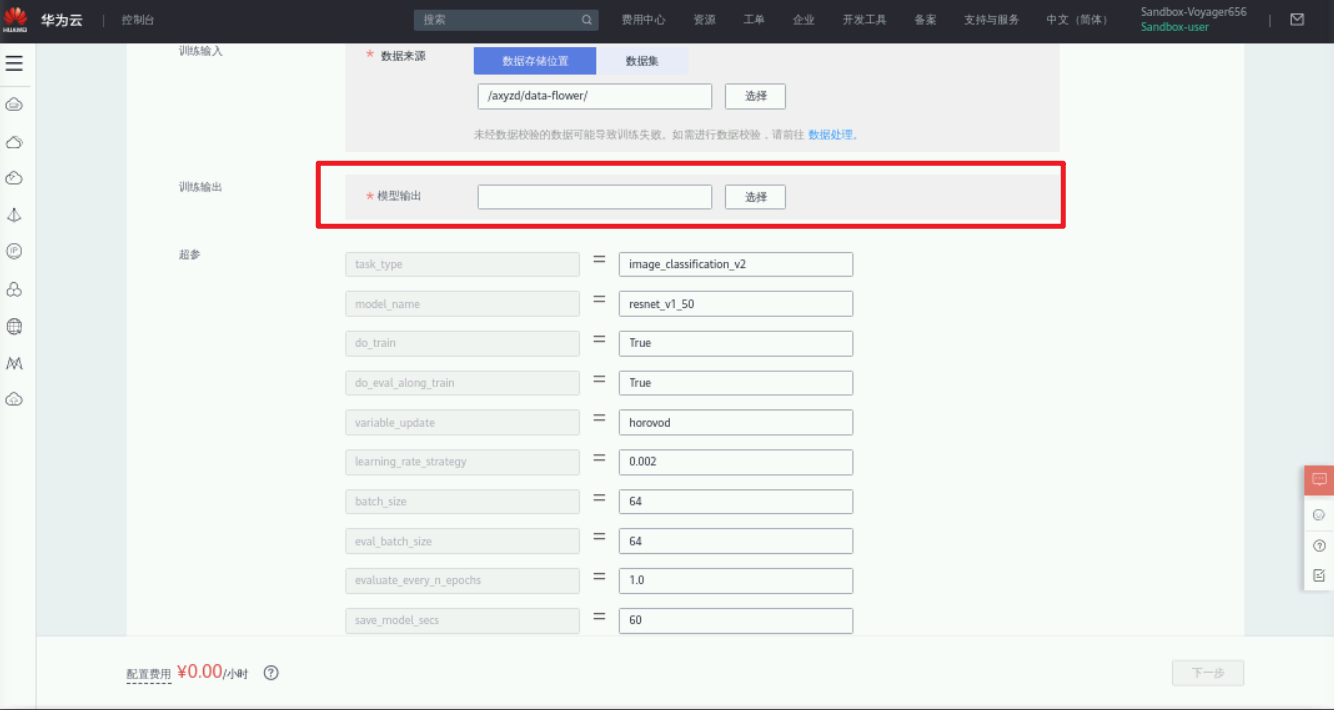Open the 费用中心 menu
Screen dimensions: 1334x710
[x=643, y=20]
